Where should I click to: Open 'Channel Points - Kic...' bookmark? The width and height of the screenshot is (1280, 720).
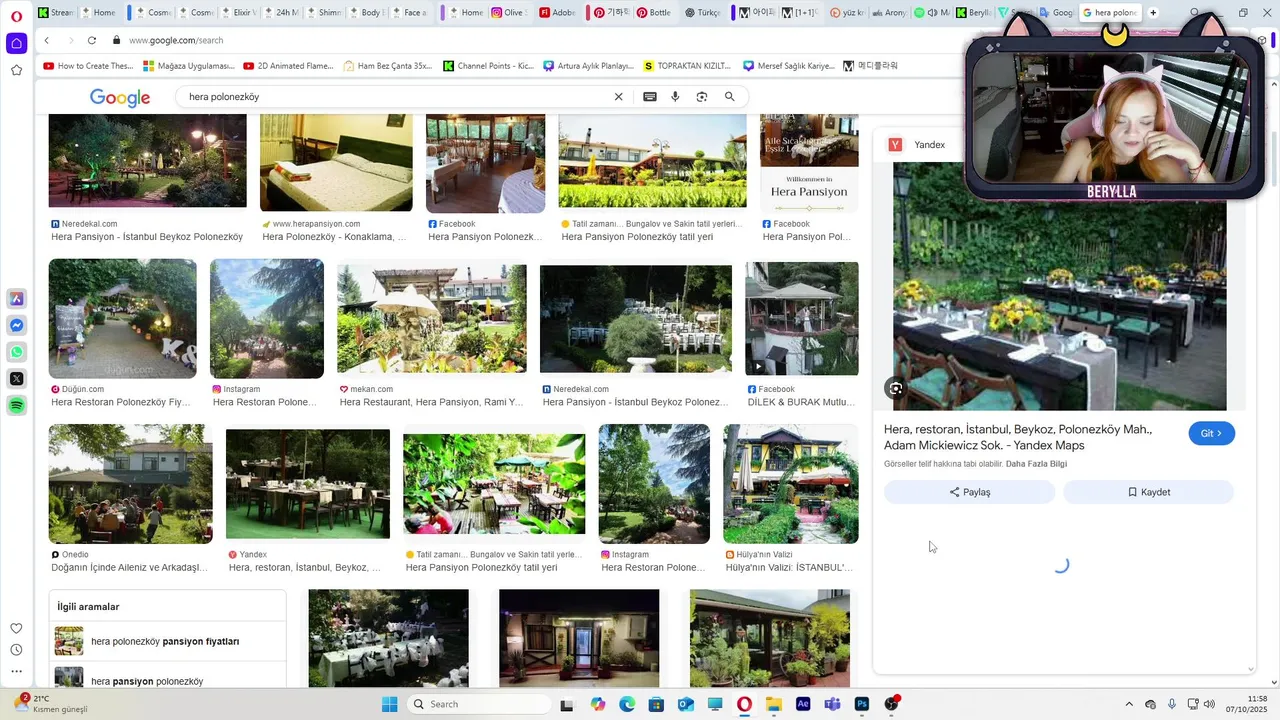[488, 66]
